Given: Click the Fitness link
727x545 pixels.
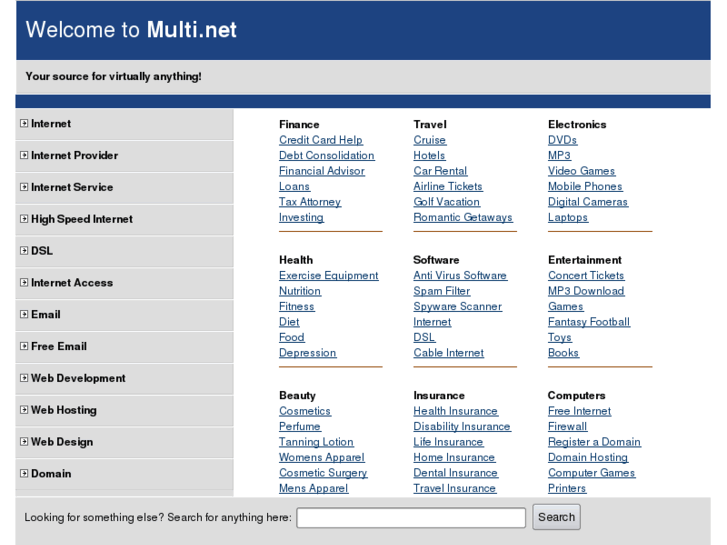Looking at the screenshot, I should (297, 307).
